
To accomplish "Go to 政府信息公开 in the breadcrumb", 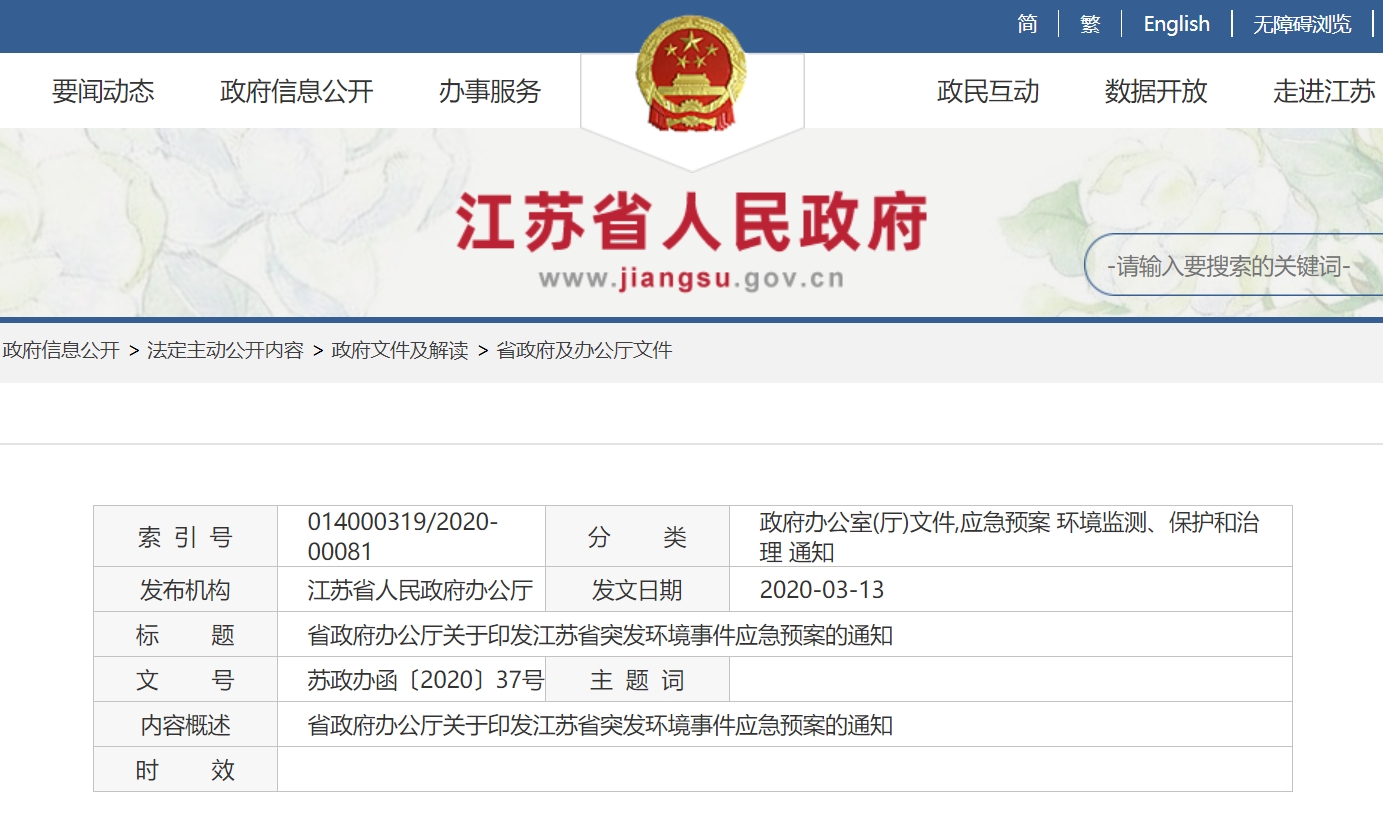I will tap(61, 350).
